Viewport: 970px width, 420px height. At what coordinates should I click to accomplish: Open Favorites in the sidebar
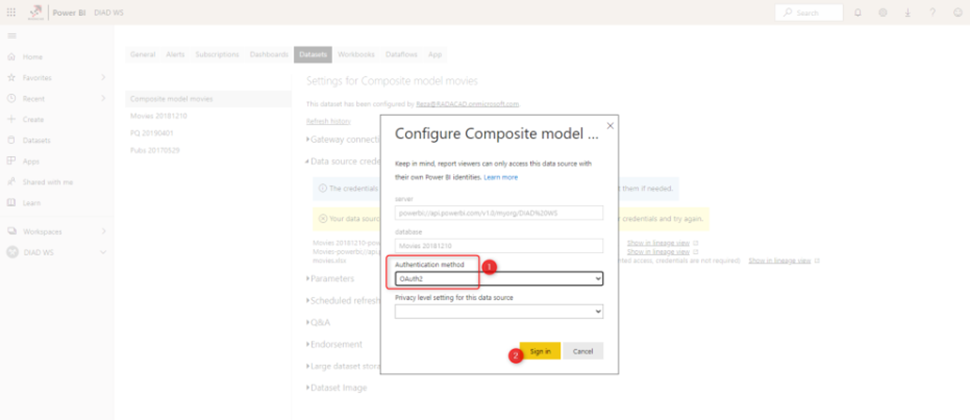pos(37,78)
